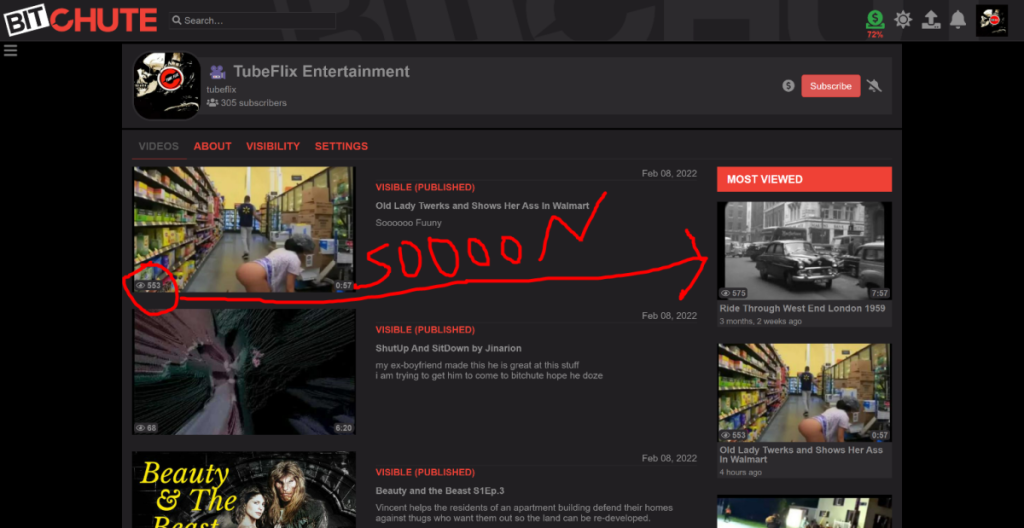
Task: Open 'Ride Through West End London 1959' link
Action: tap(802, 309)
